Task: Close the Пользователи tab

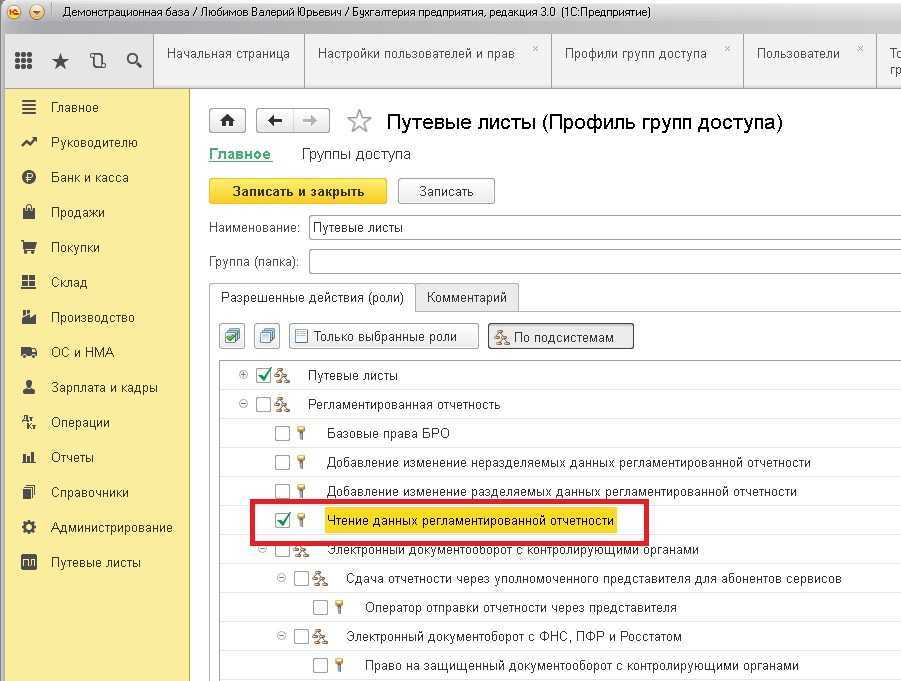Action: tap(860, 49)
